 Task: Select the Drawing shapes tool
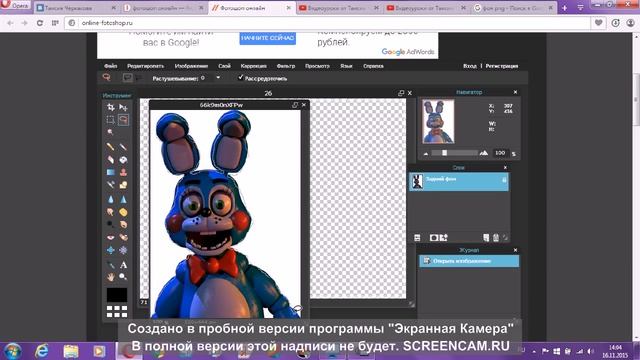[x=123, y=185]
